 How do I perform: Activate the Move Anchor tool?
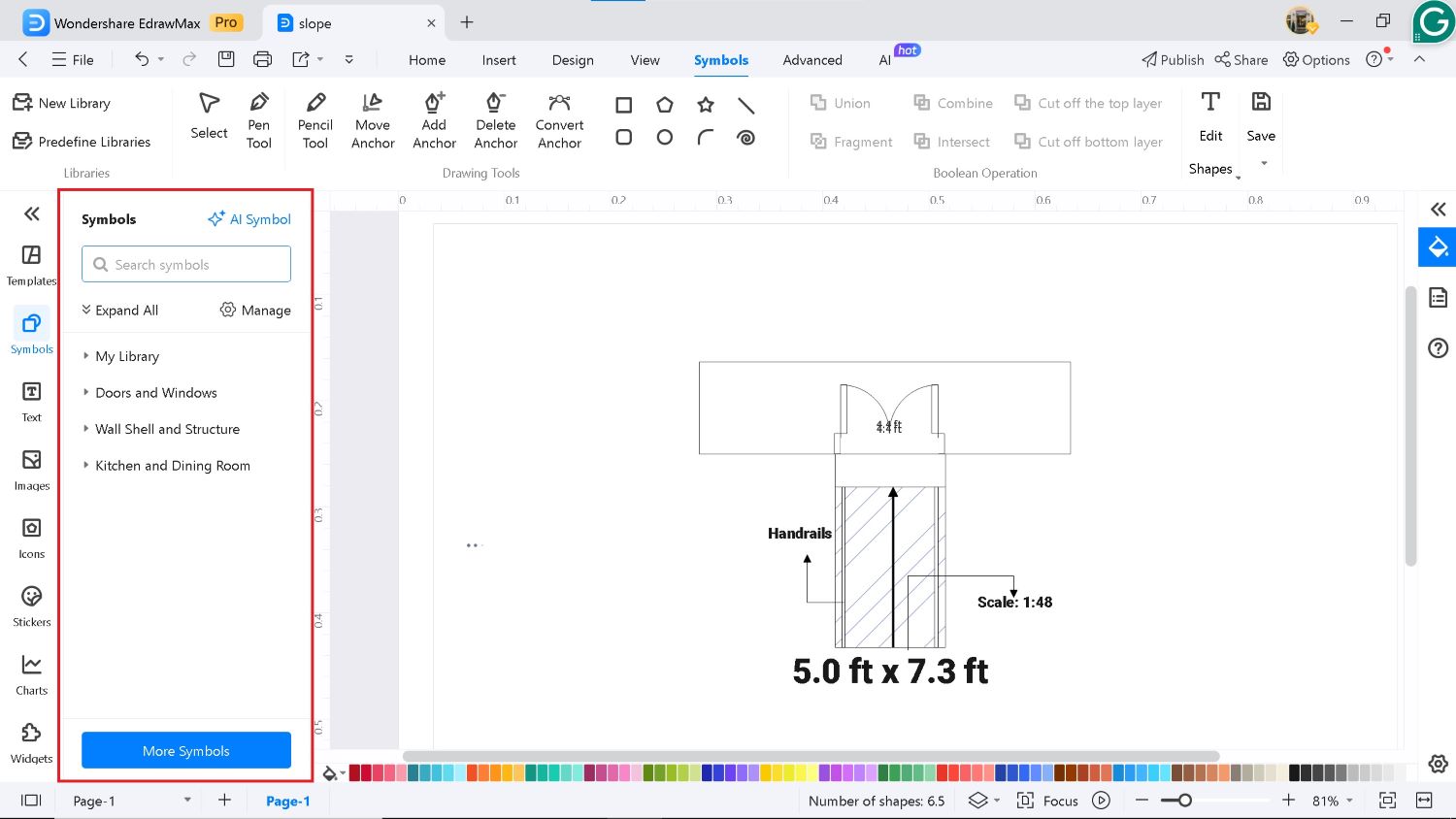click(373, 121)
